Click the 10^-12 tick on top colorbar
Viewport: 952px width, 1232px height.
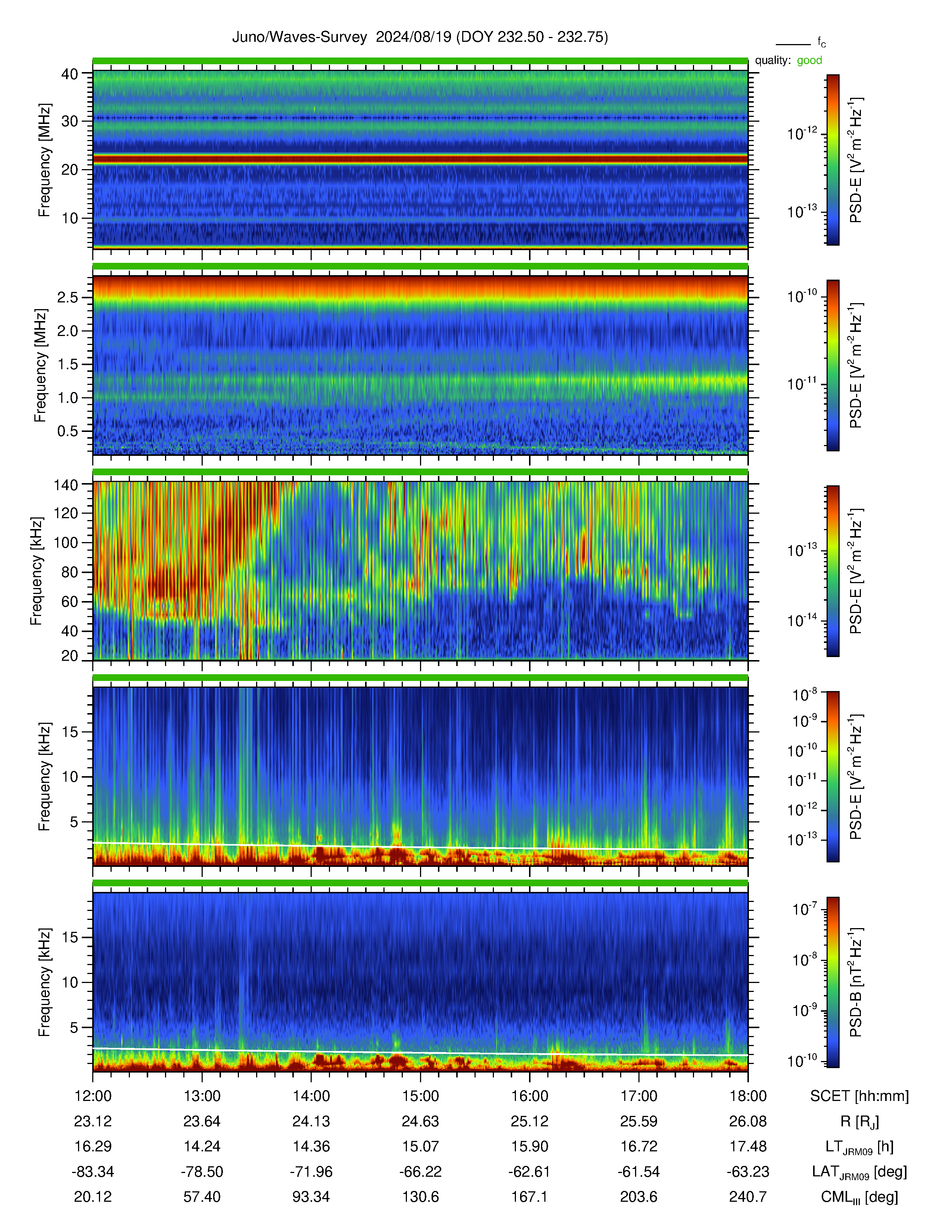pyautogui.click(x=803, y=134)
